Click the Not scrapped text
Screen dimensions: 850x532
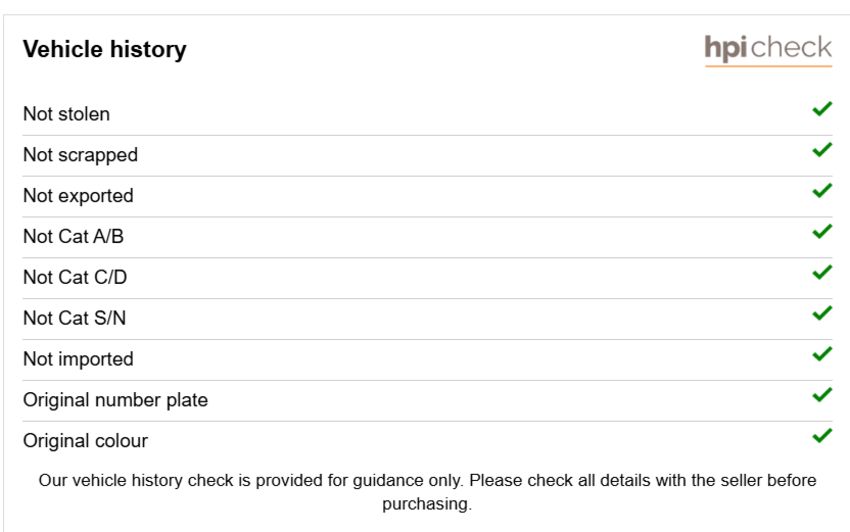[x=81, y=155]
